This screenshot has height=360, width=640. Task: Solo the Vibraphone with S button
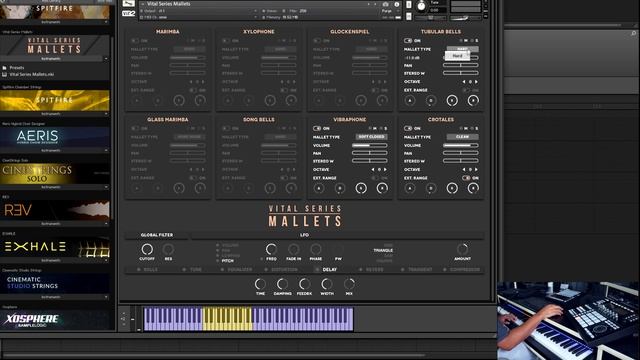tap(385, 129)
